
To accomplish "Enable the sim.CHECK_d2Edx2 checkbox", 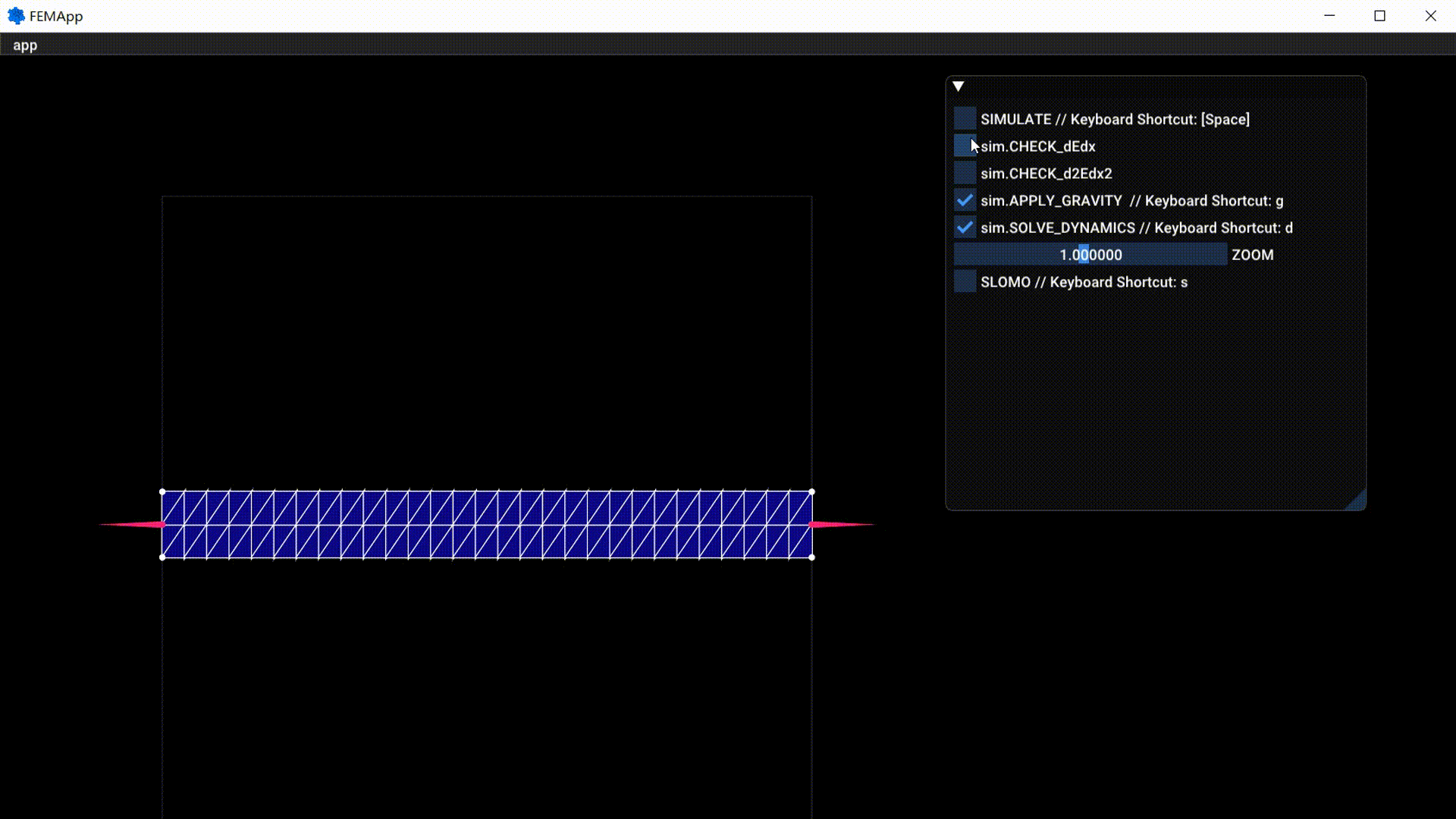I will tap(965, 174).
